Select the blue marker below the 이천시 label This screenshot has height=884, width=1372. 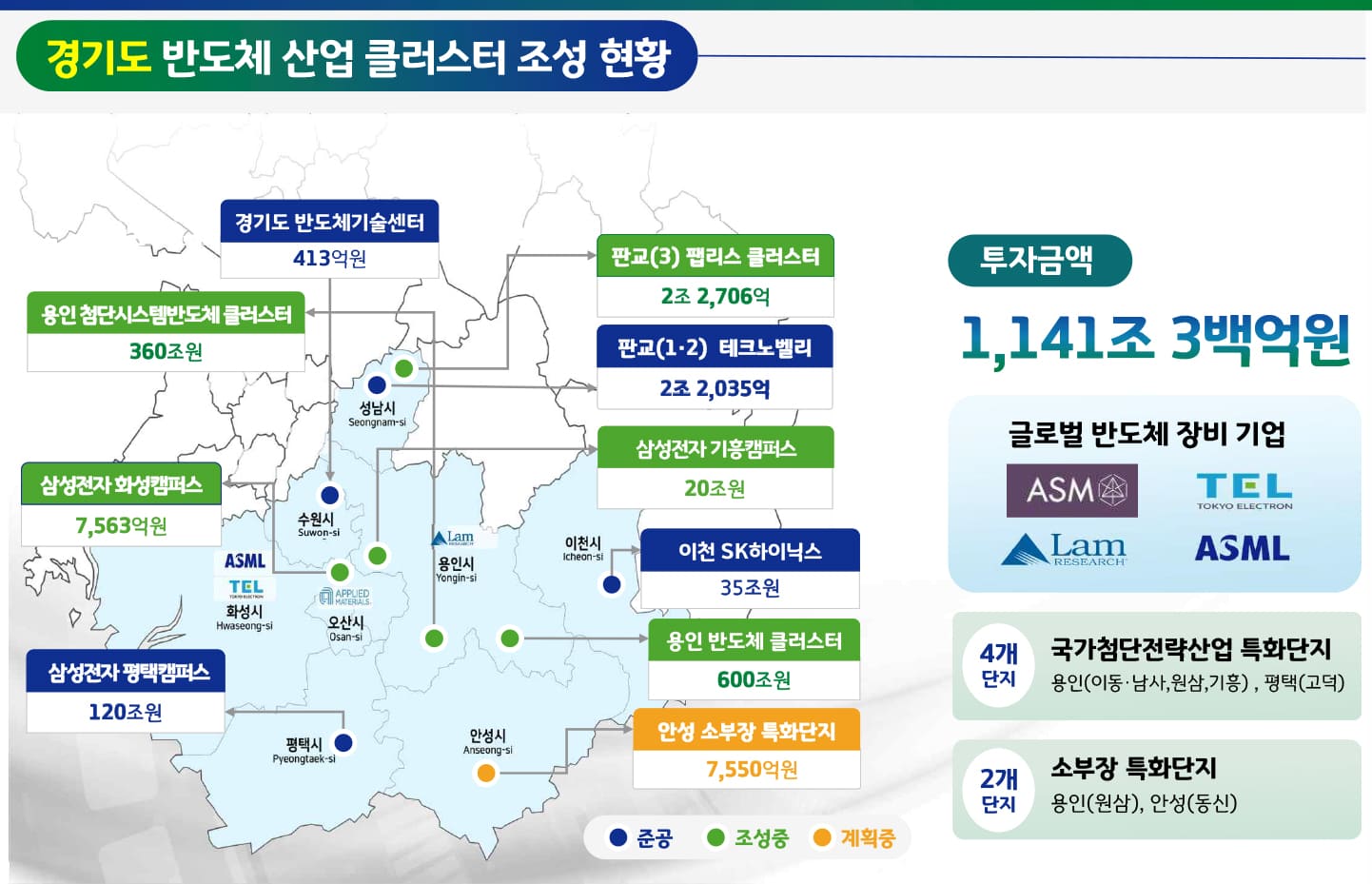pos(612,584)
